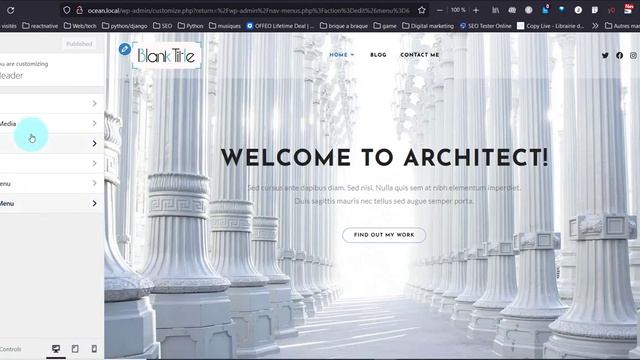Viewport: 640px width, 360px height.
Task: Zoom in with the plus icon
Action: 476,10
